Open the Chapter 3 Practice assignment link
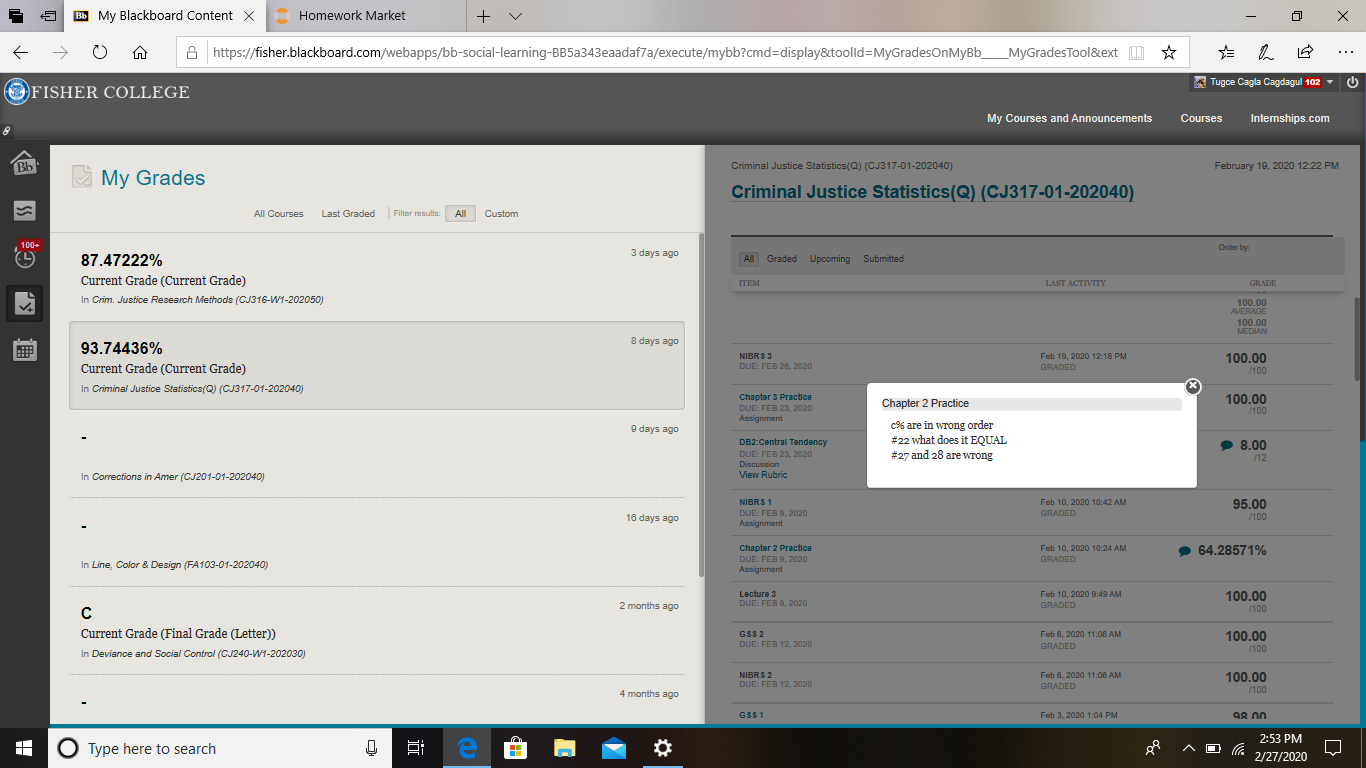The height and width of the screenshot is (768, 1366). coord(775,397)
